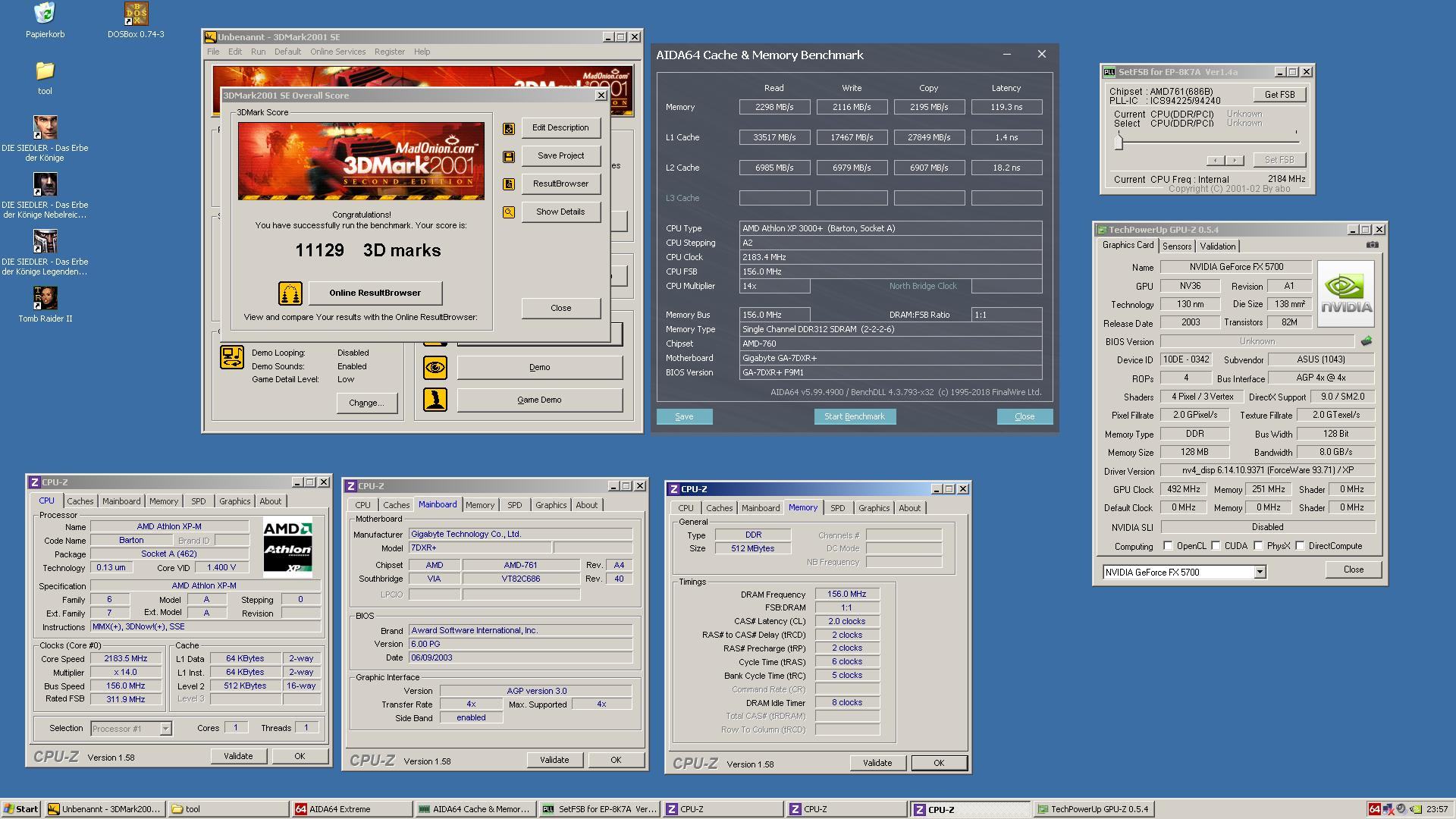Click the Memory Read 2298 MB/s field
The height and width of the screenshot is (819, 1456).
coord(774,107)
